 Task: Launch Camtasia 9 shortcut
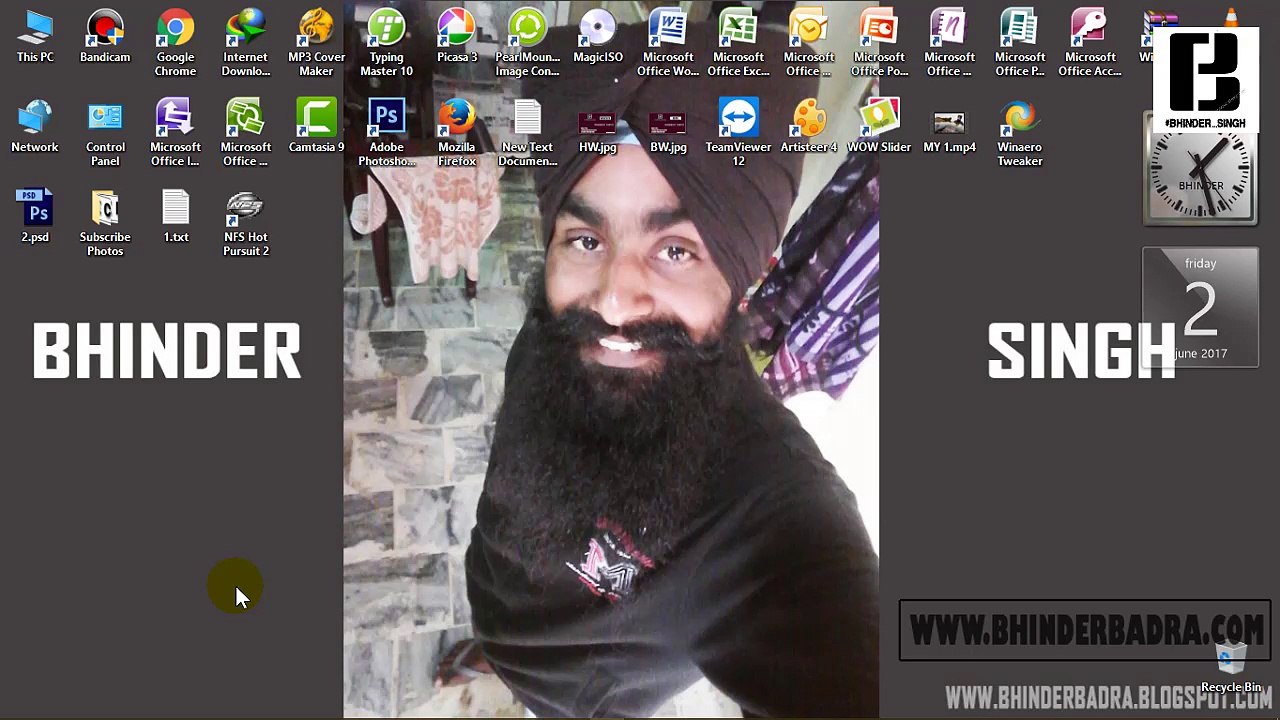click(316, 127)
